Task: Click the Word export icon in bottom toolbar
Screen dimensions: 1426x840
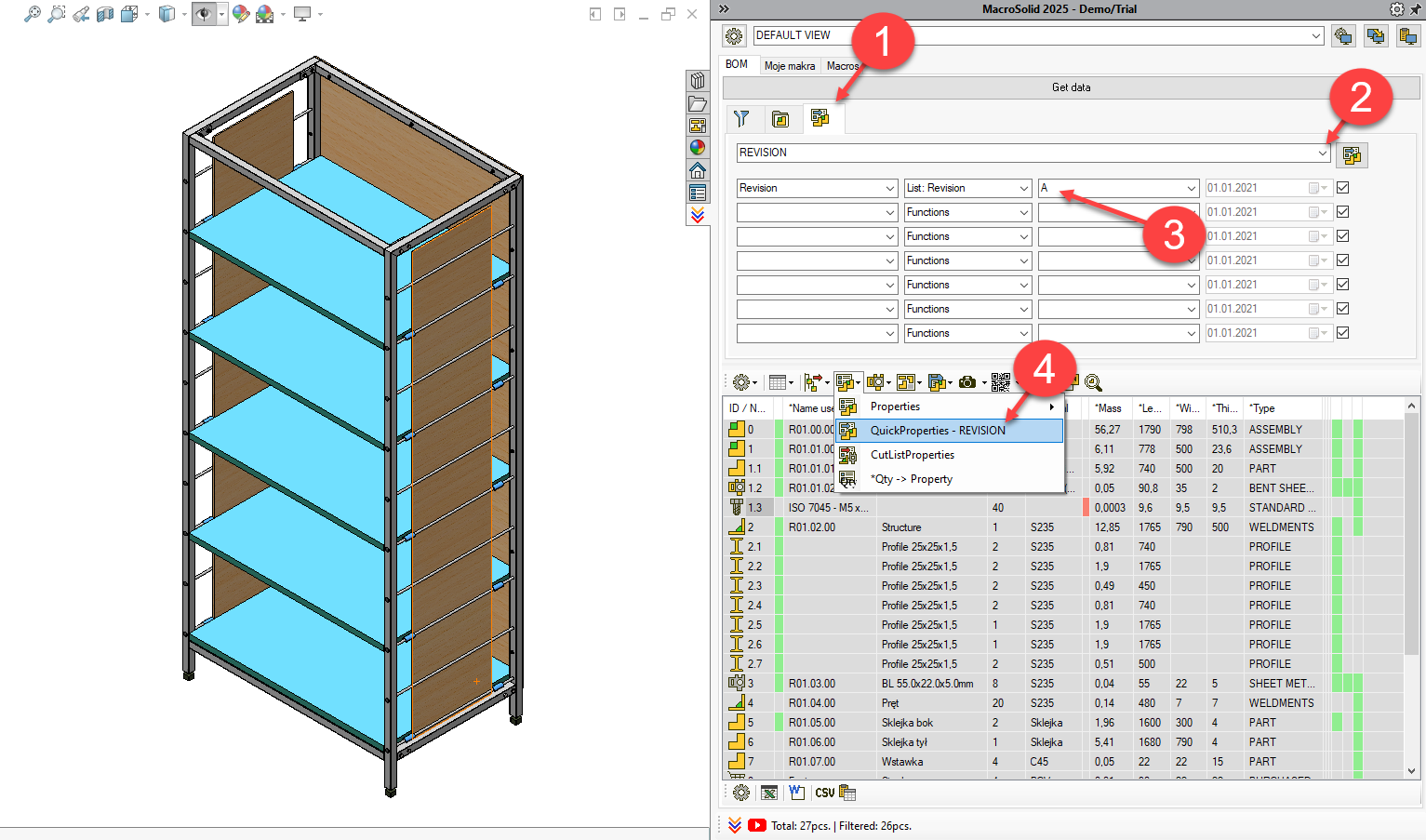Action: point(796,793)
